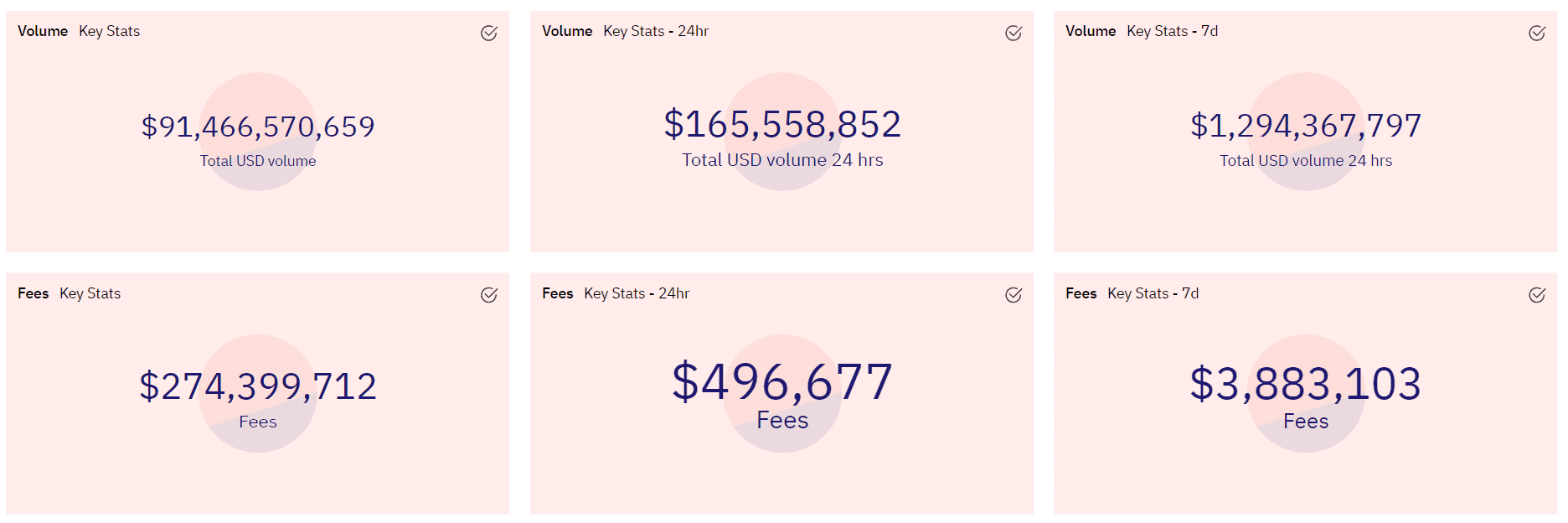Click checkmark icon on Fees 24hr card
This screenshot has width=1568, height=523.
(1014, 295)
